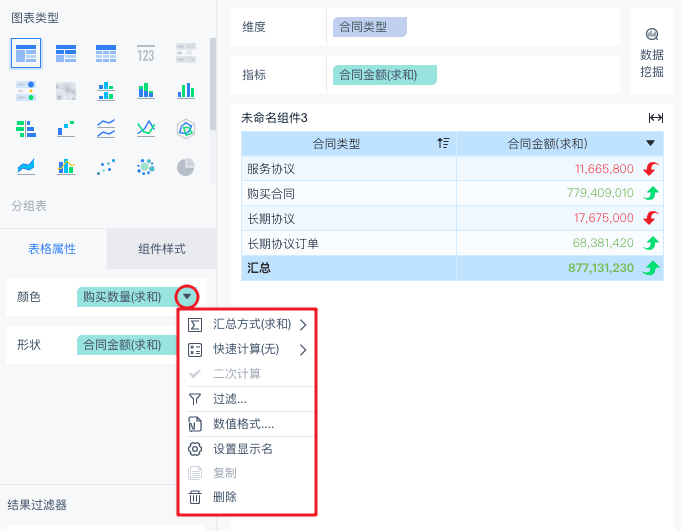
Task: Choose the column-line combination chart type icon
Action: (66, 167)
